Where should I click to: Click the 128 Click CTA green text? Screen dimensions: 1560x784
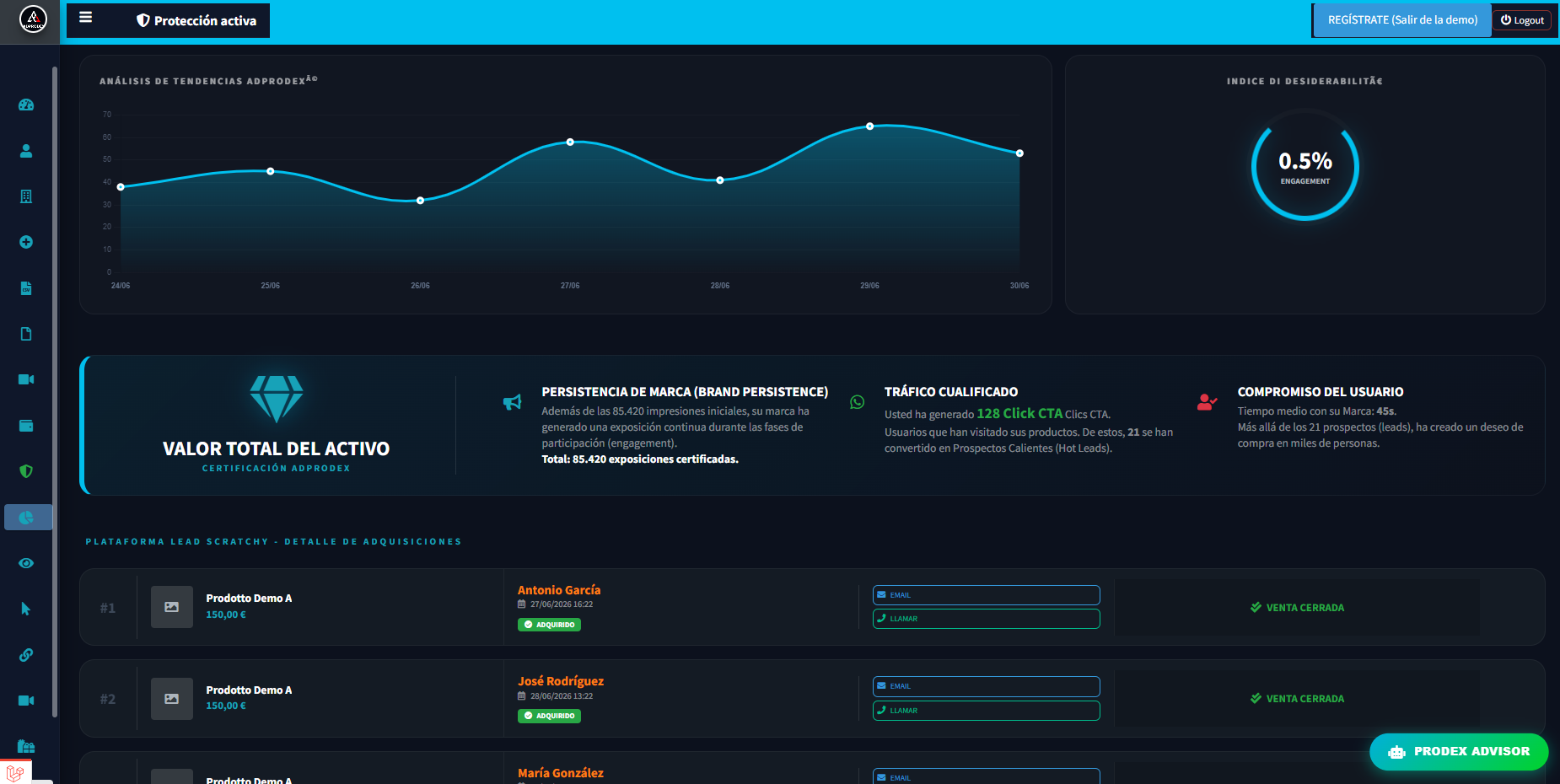tap(1019, 413)
